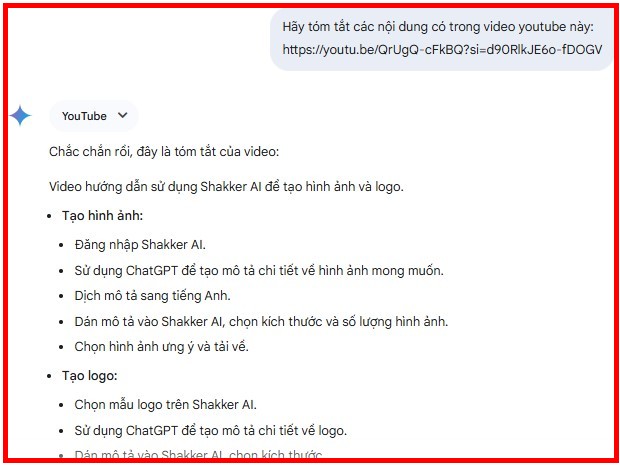Click the ChatGPT image description bullet

[259, 271]
